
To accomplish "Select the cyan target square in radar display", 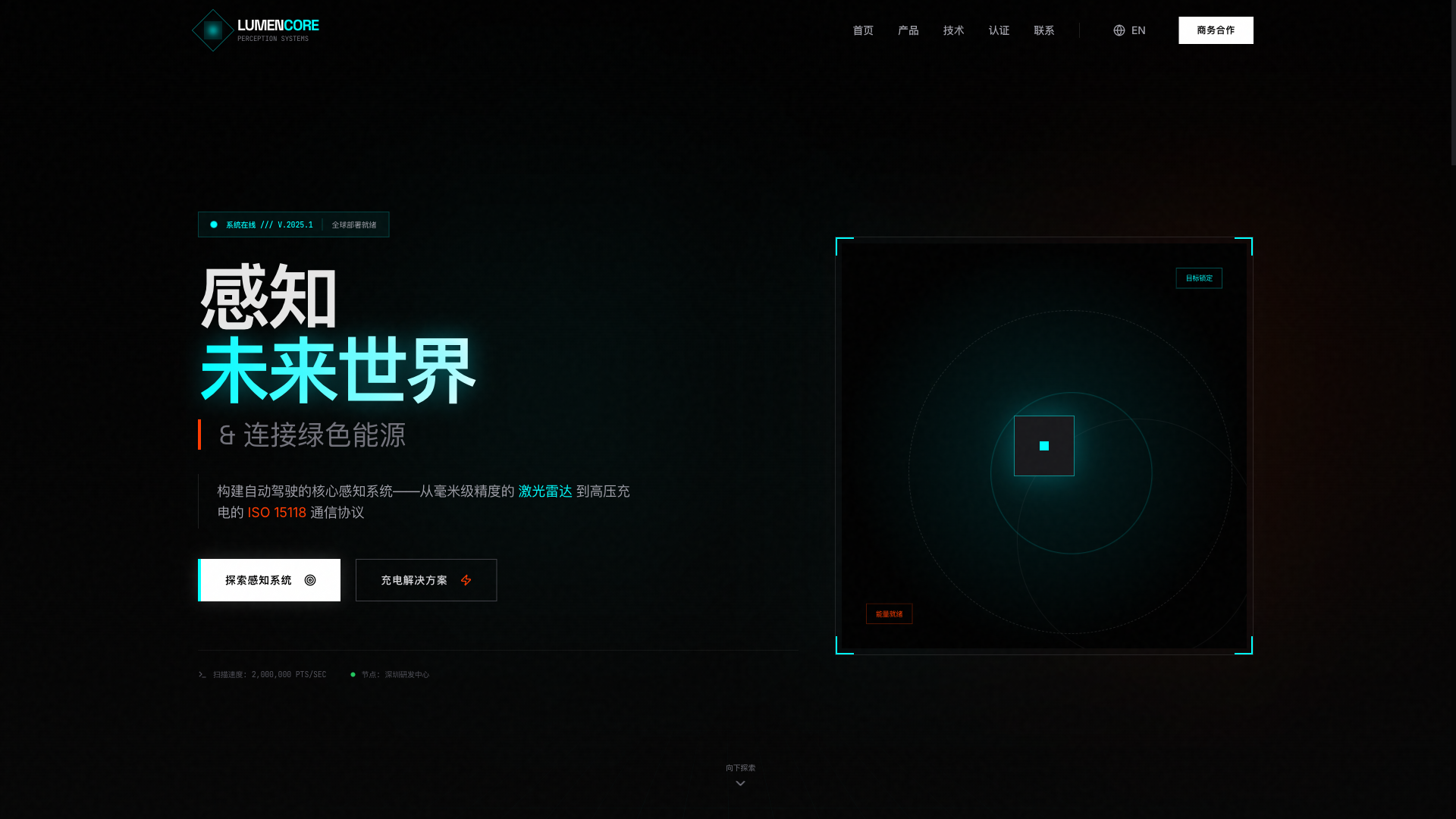I will coord(1044,445).
